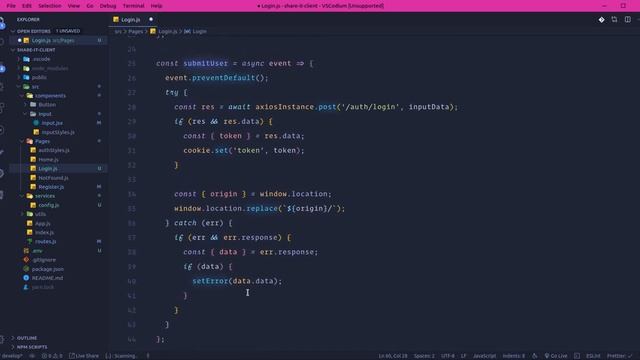Open config.js file
The height and width of the screenshot is (360, 640).
tap(49, 205)
